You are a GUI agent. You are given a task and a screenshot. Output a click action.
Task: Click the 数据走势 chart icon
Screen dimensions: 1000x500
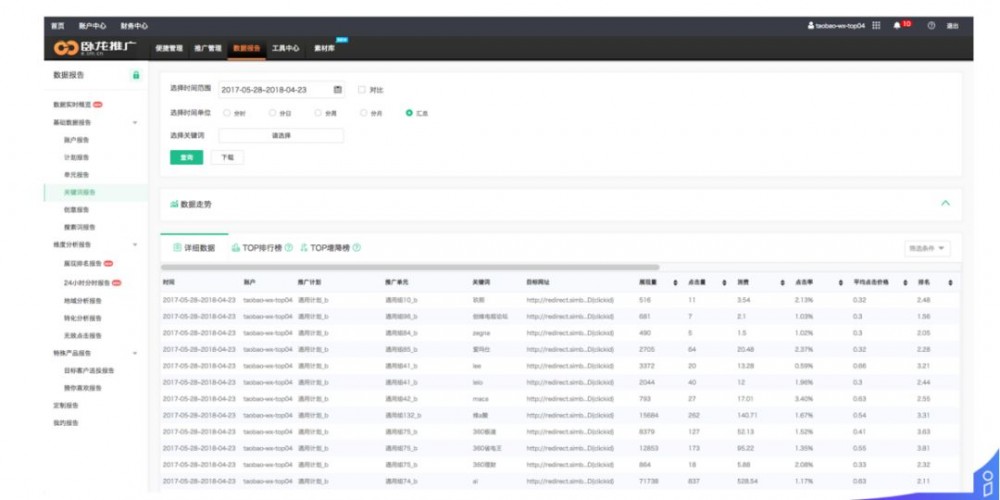174,205
